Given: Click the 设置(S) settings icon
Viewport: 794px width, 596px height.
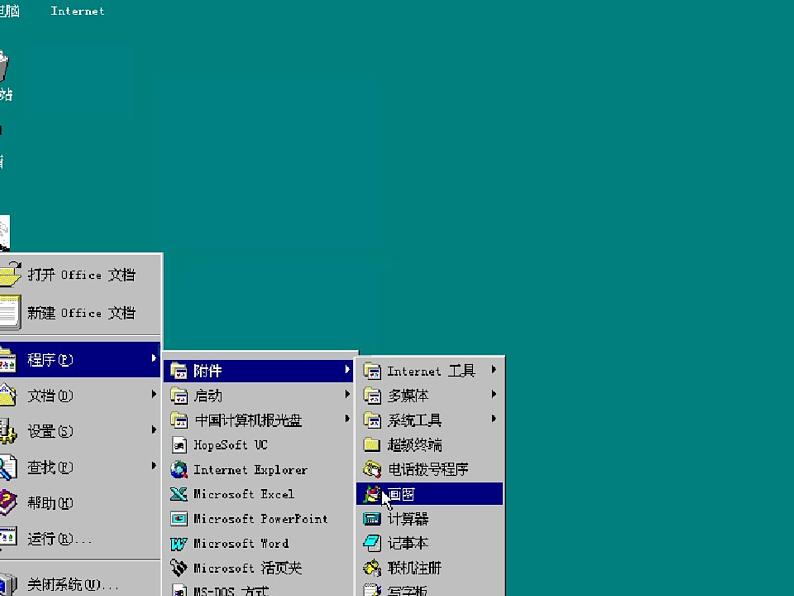Looking at the screenshot, I should pos(8,431).
